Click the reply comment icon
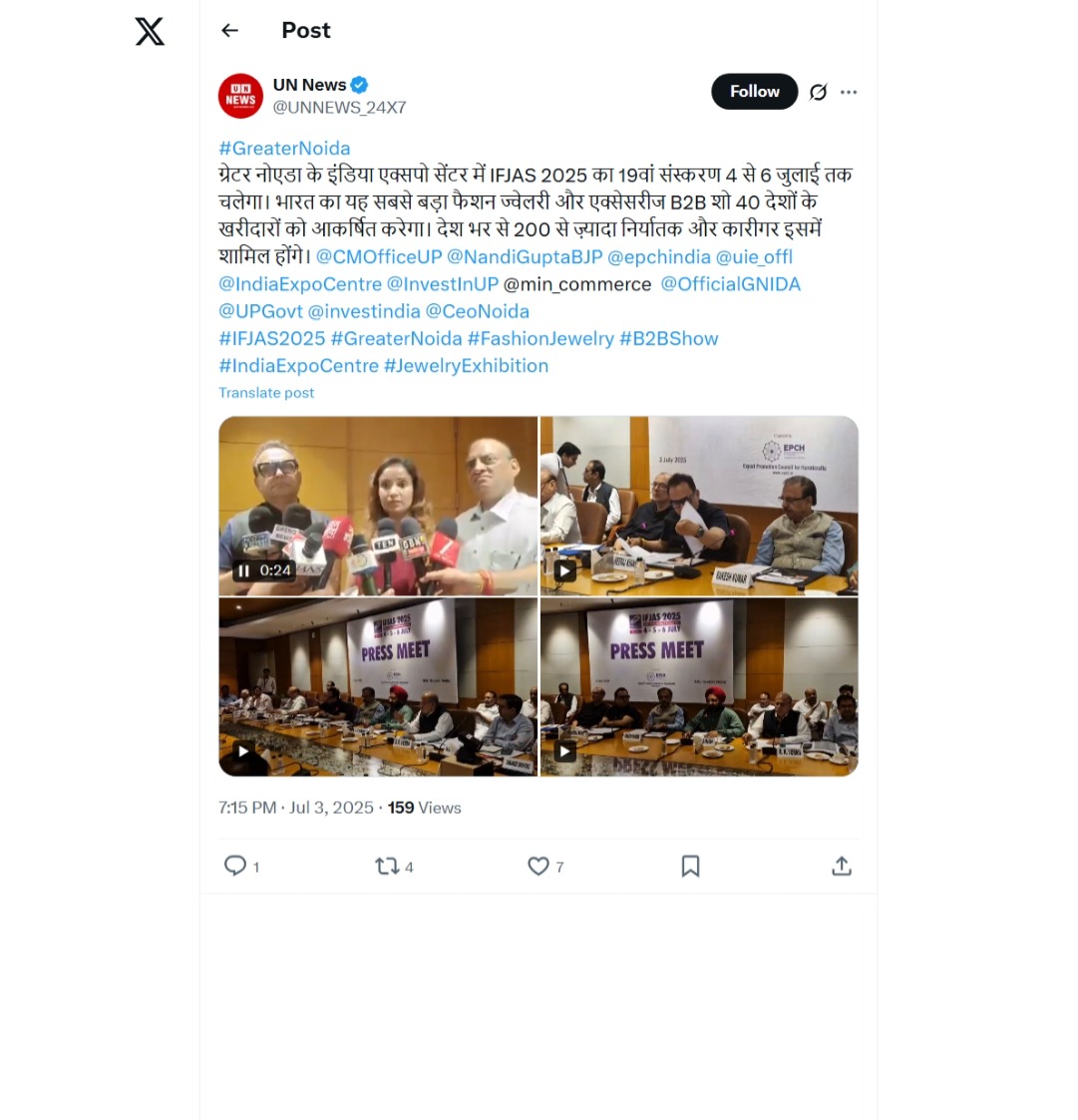1078x1120 pixels. click(235, 866)
